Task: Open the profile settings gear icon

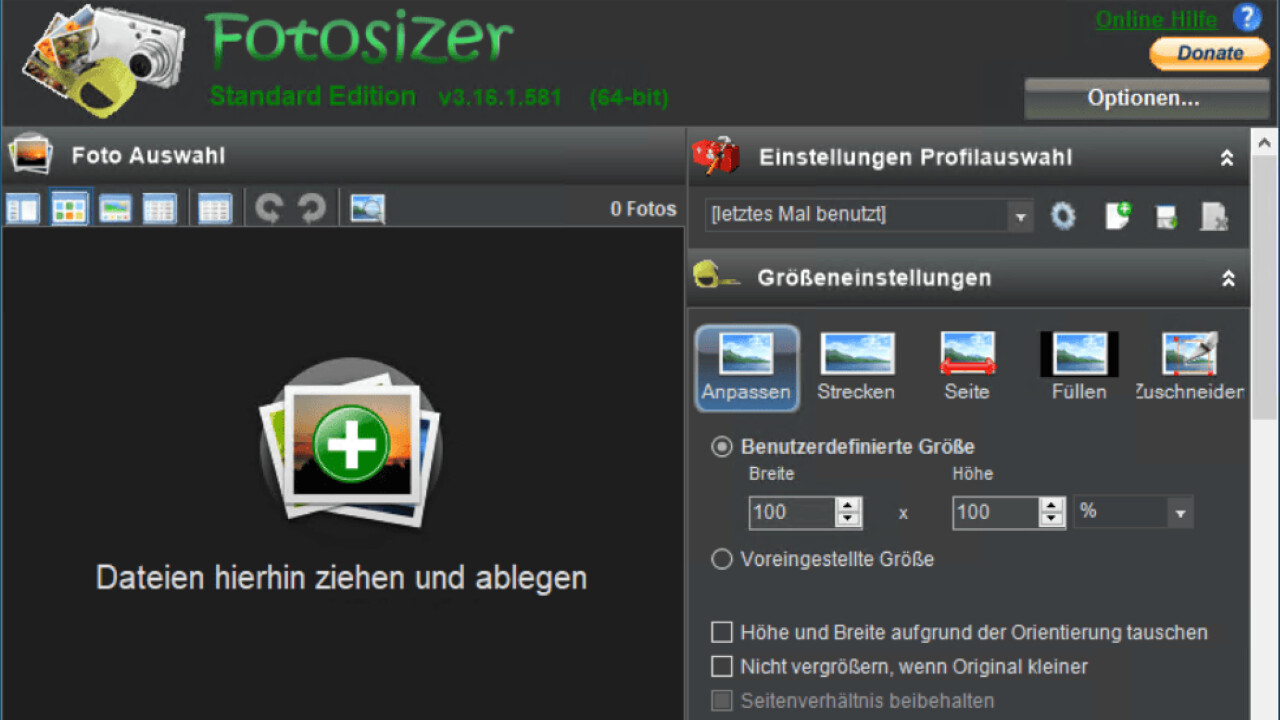Action: 1063,215
